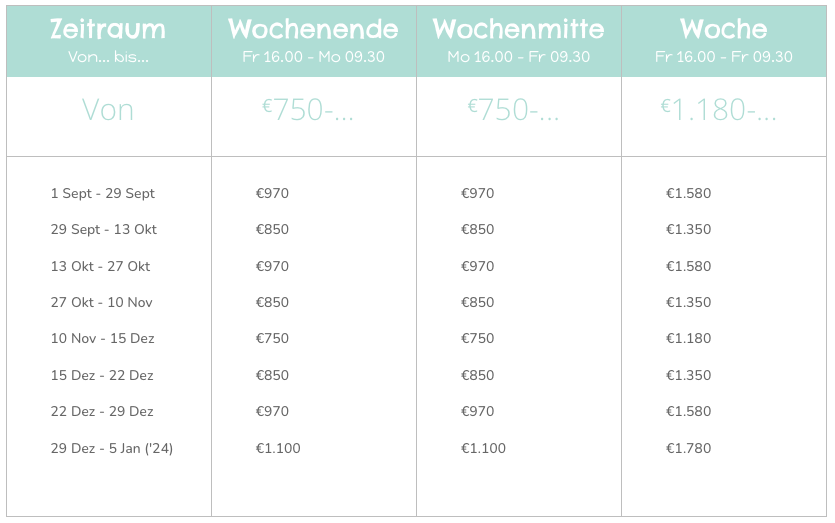Click the large Von label
The width and height of the screenshot is (835, 523).
108,110
